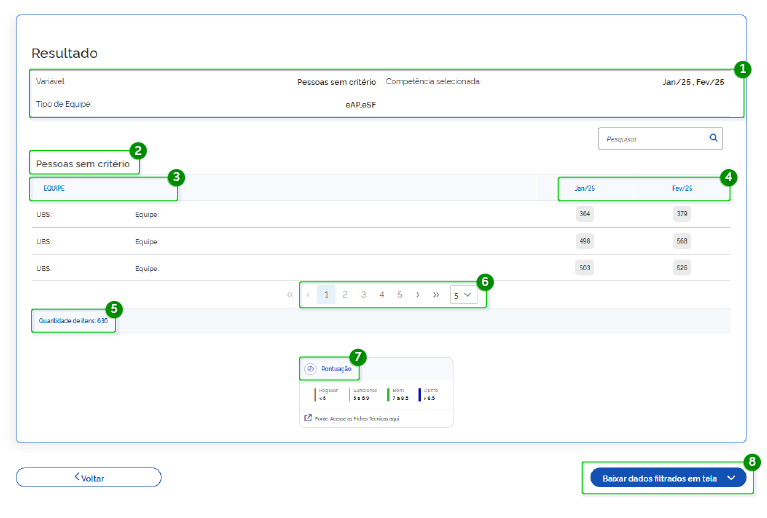This screenshot has width=767, height=518.
Task: Click the search magnifier icon
Action: coord(713,138)
